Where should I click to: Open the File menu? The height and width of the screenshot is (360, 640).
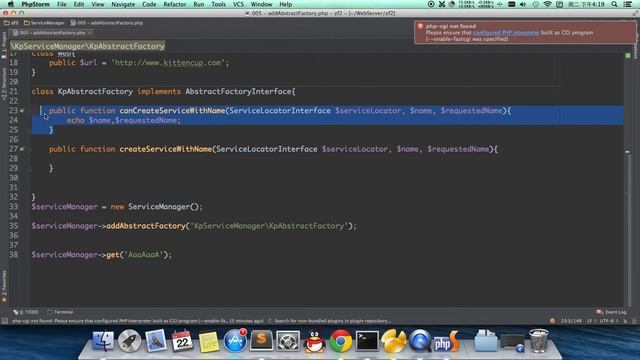62,4
